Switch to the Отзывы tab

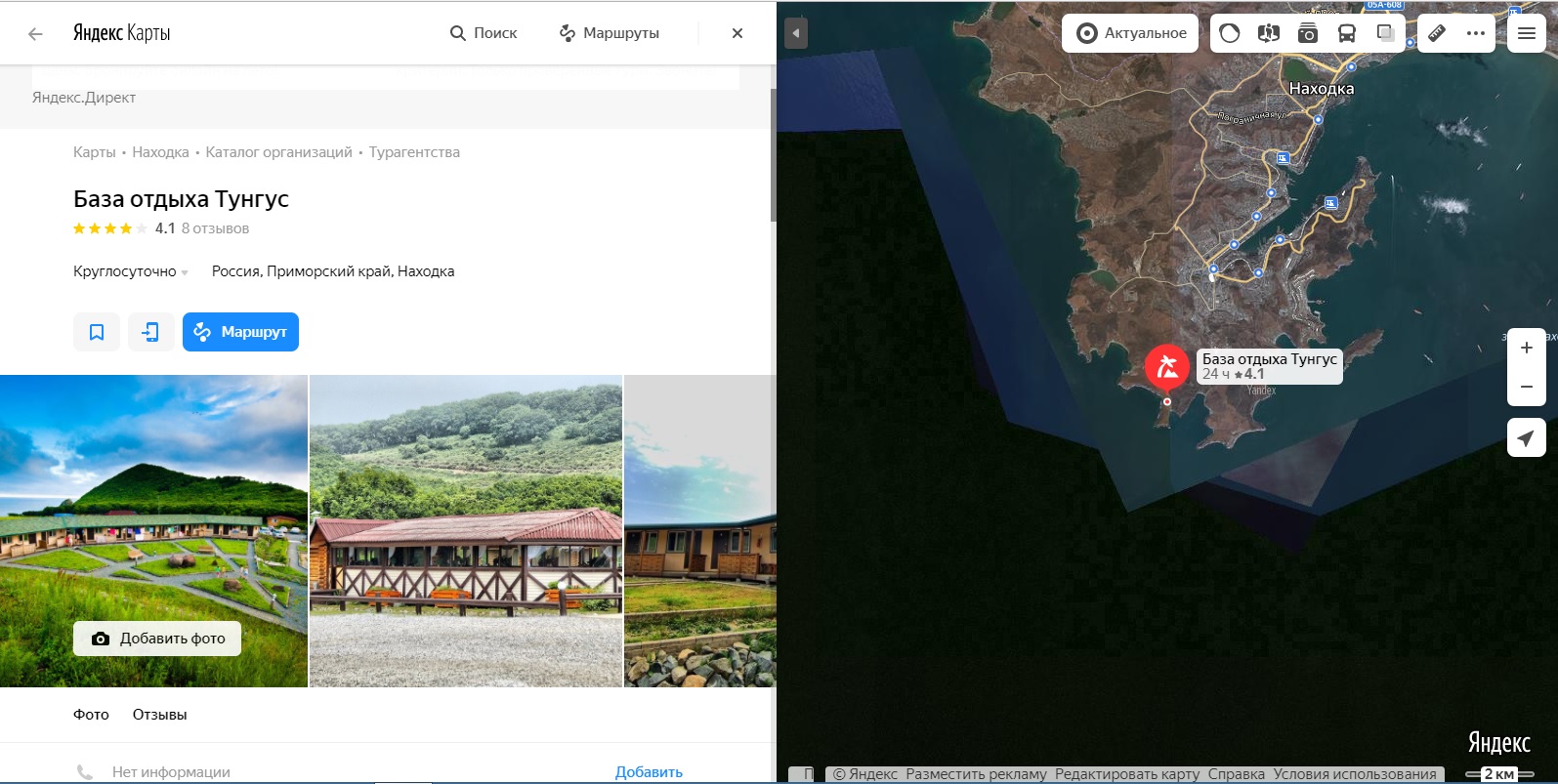[159, 715]
